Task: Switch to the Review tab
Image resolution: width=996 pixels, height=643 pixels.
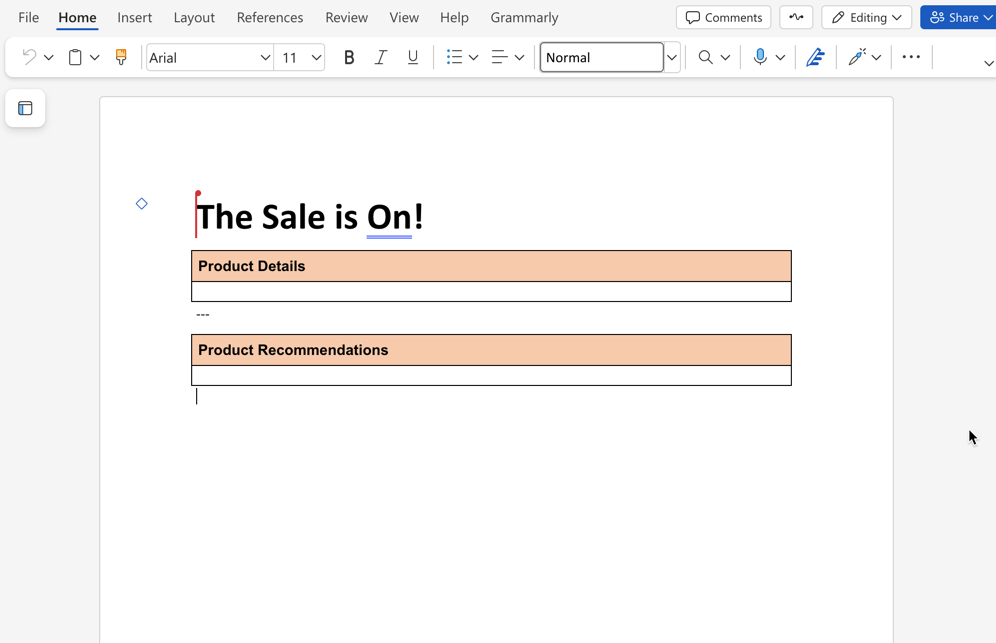Action: click(346, 17)
